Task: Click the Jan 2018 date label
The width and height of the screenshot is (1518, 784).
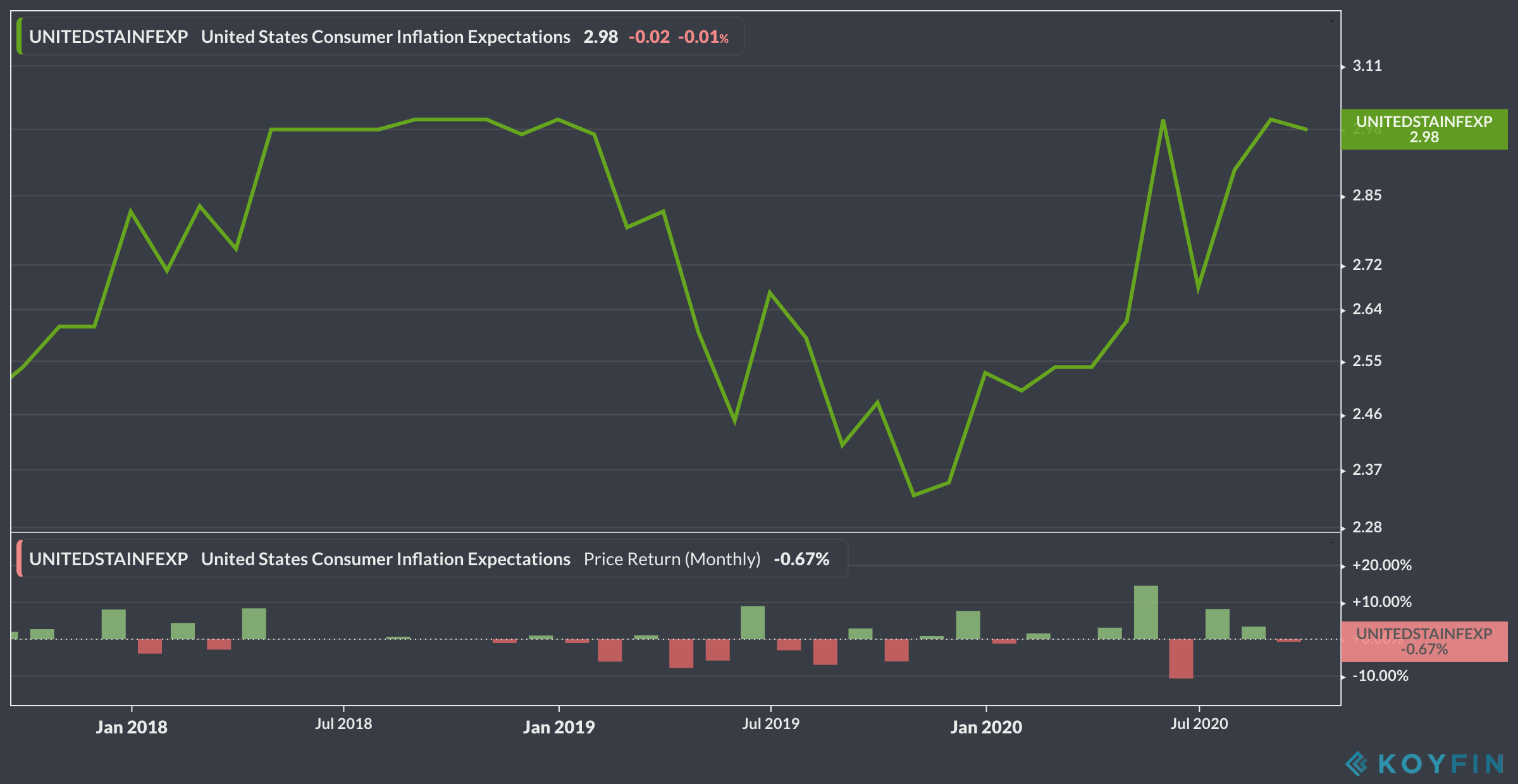Action: coord(132,727)
